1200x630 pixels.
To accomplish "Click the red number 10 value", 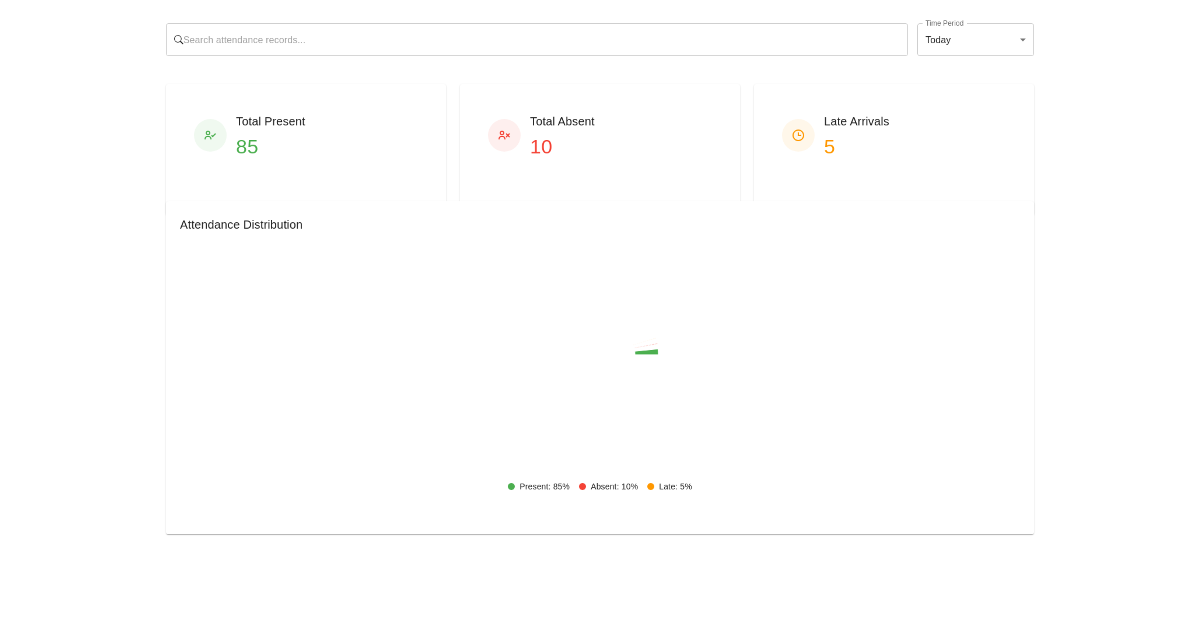I will [x=541, y=147].
